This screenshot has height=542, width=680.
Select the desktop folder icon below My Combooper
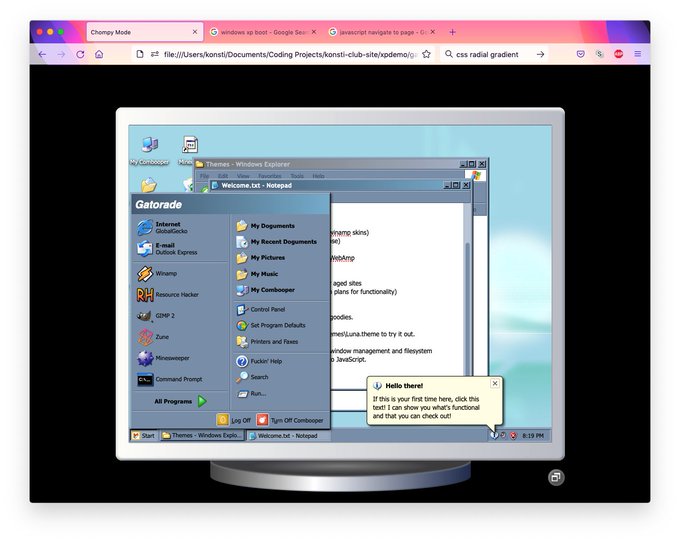(149, 185)
